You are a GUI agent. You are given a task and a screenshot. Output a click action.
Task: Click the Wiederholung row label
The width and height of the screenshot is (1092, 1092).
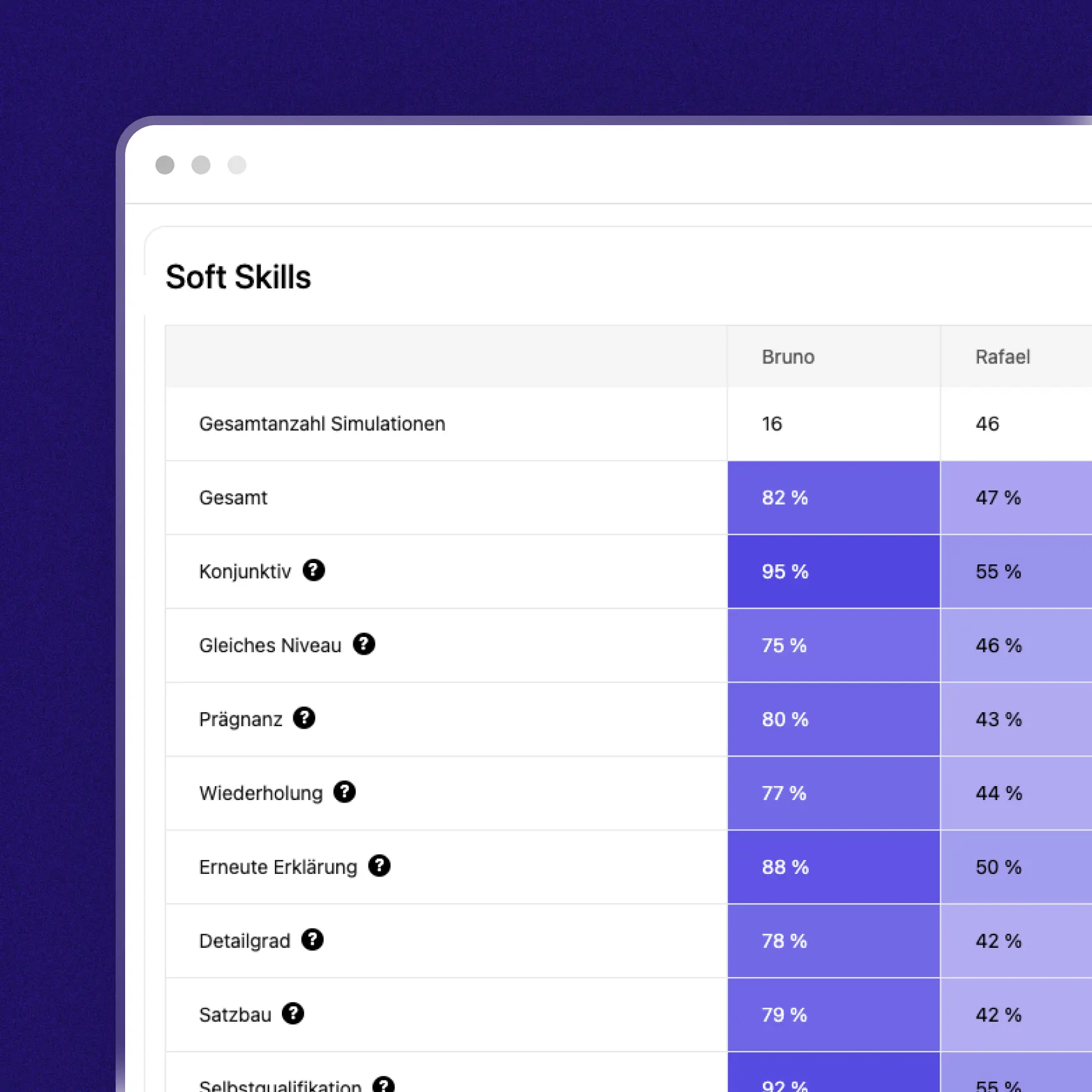[261, 794]
